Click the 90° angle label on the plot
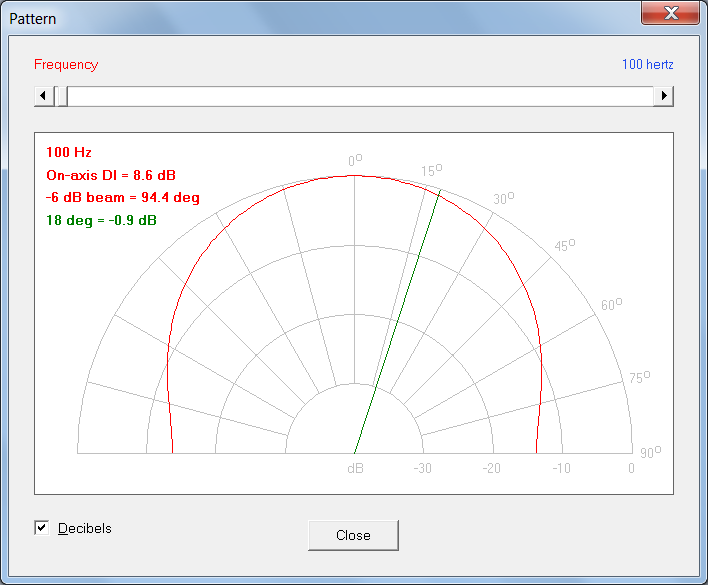The image size is (708, 585). click(651, 452)
